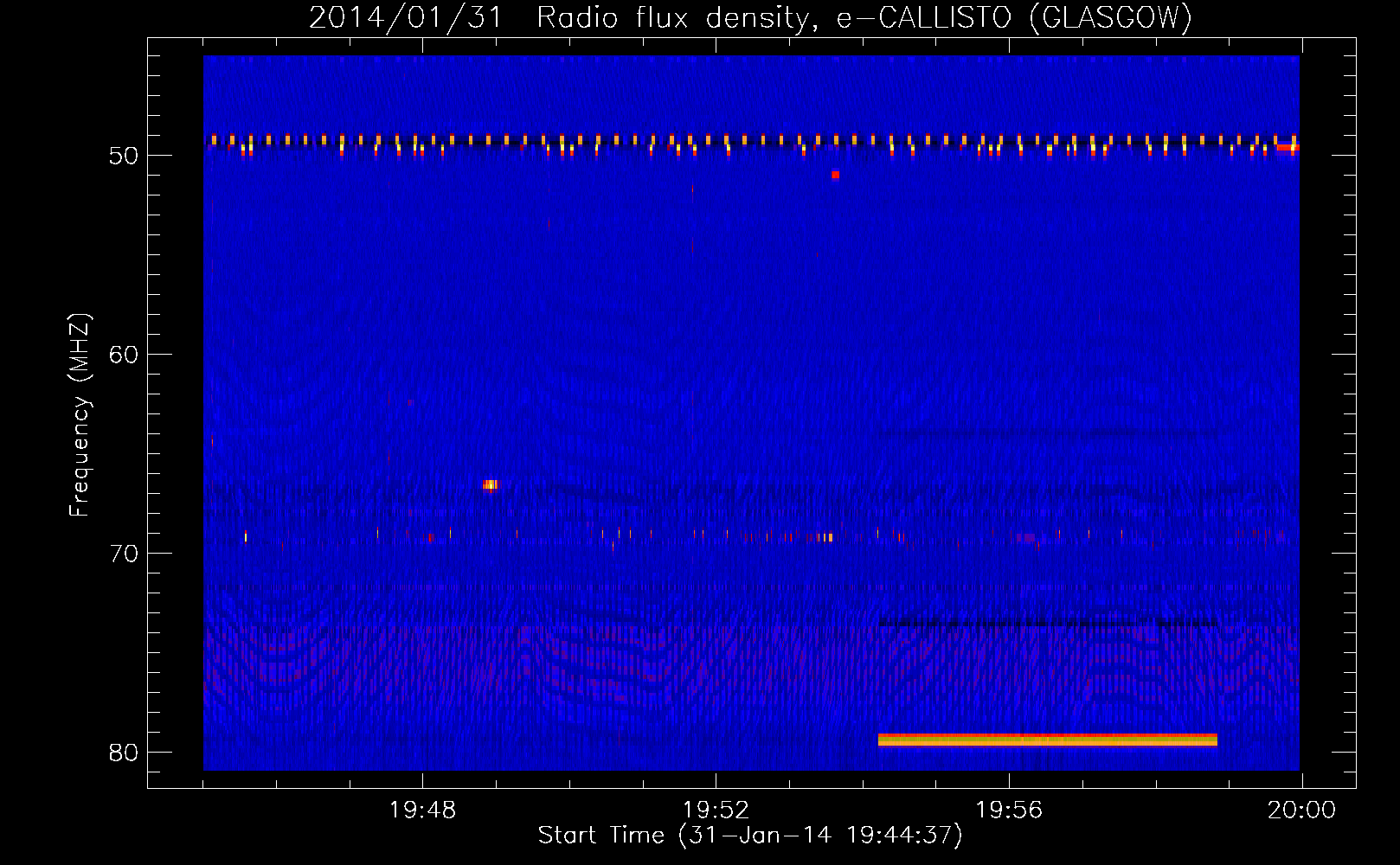The width and height of the screenshot is (1400, 865).
Task: Click the 60 frequency tick label
Action: [124, 355]
